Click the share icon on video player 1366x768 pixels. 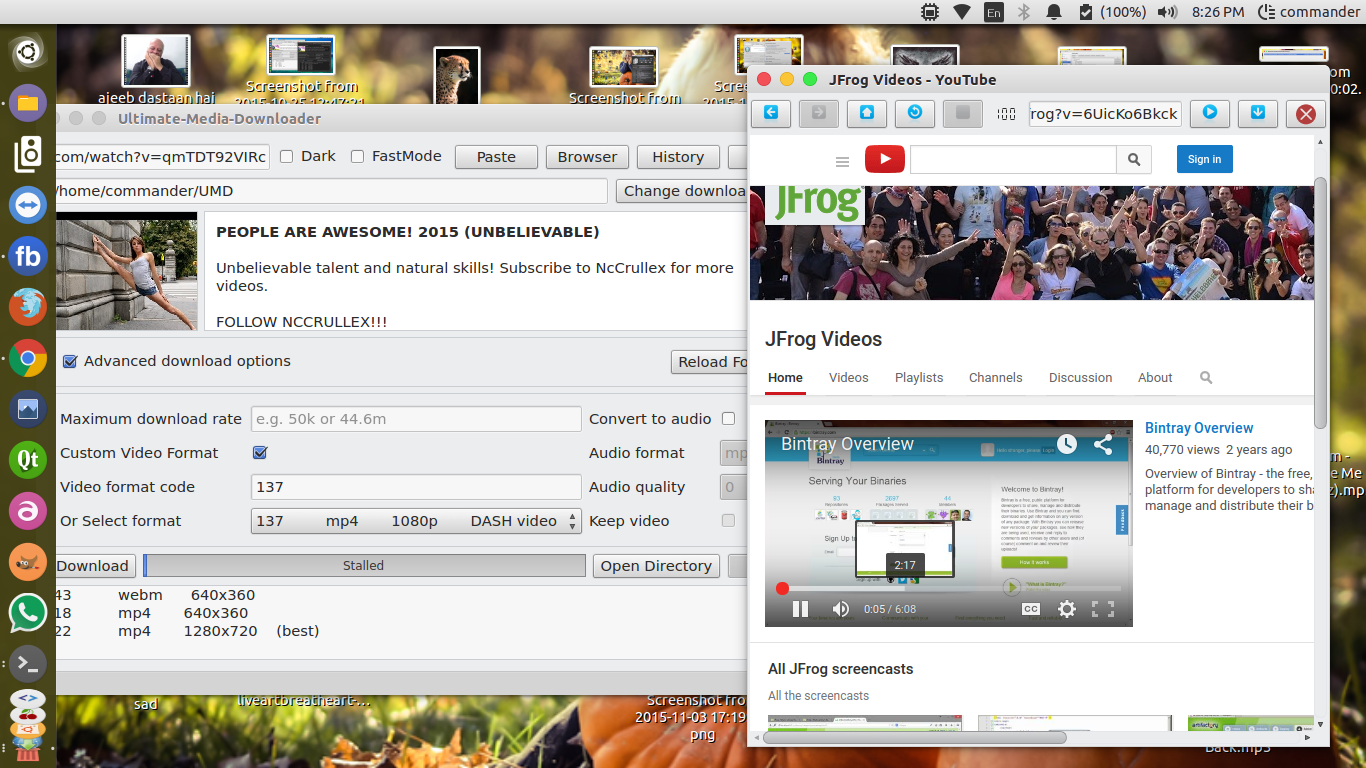(x=1103, y=445)
